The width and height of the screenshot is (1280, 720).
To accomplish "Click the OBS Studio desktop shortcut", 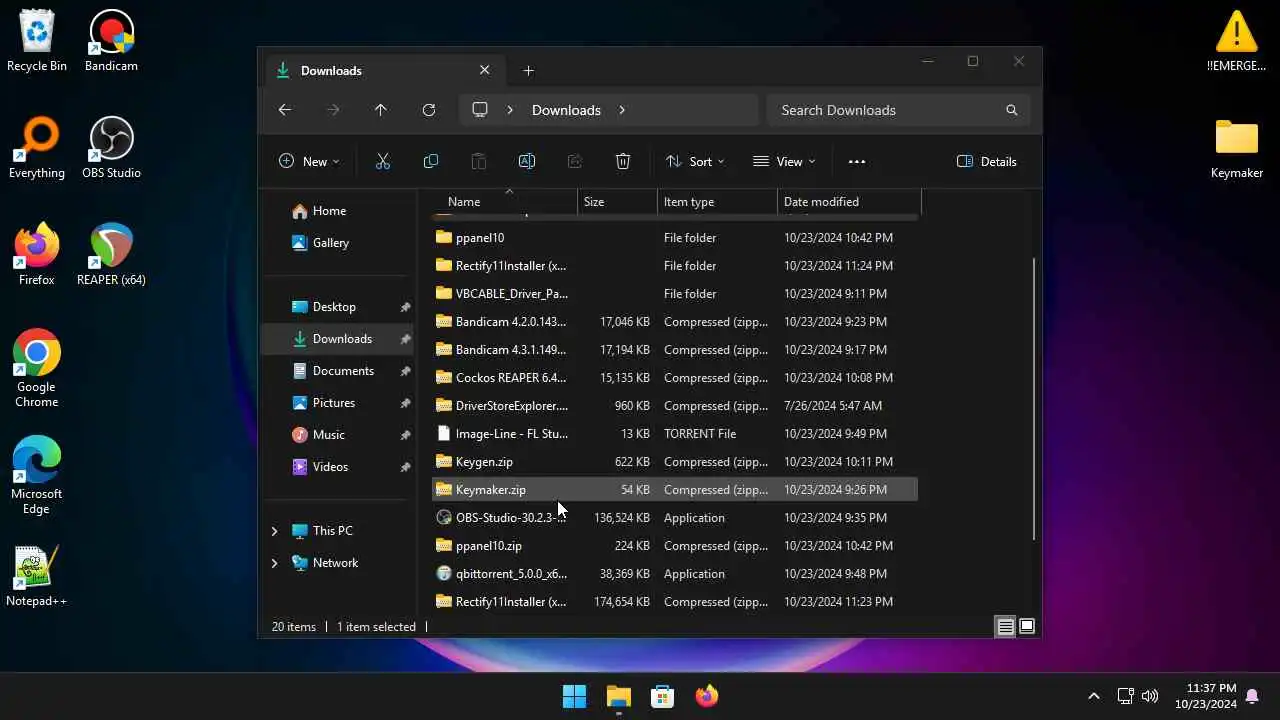I will 111,148.
